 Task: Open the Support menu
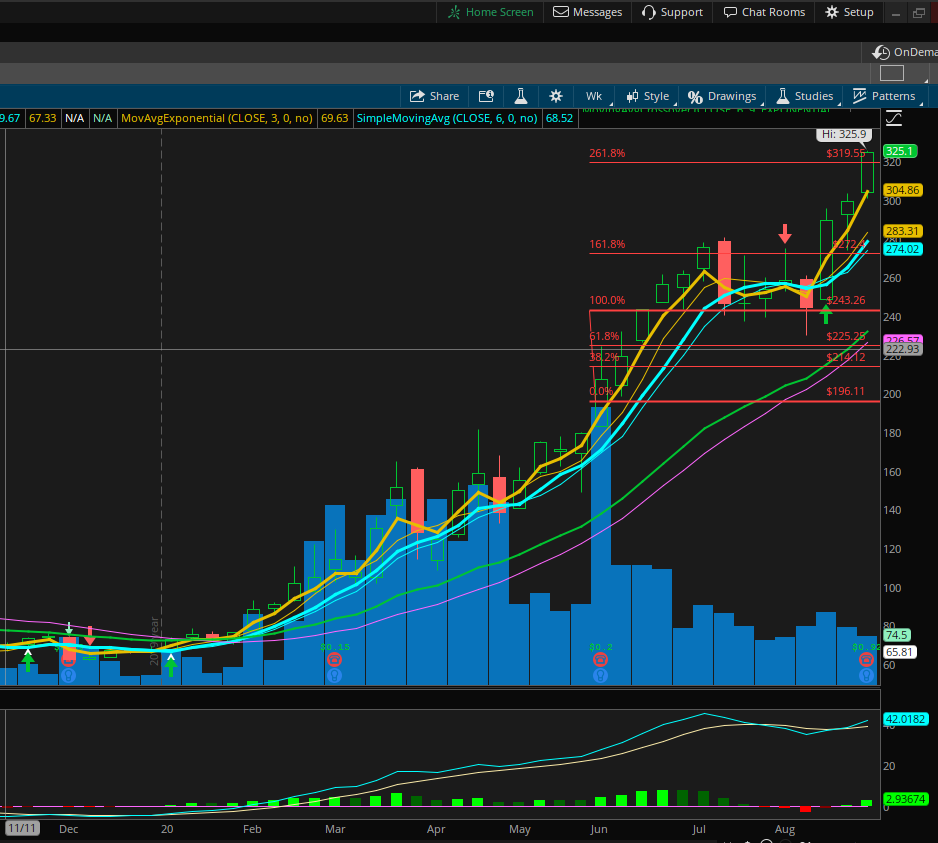coord(672,12)
